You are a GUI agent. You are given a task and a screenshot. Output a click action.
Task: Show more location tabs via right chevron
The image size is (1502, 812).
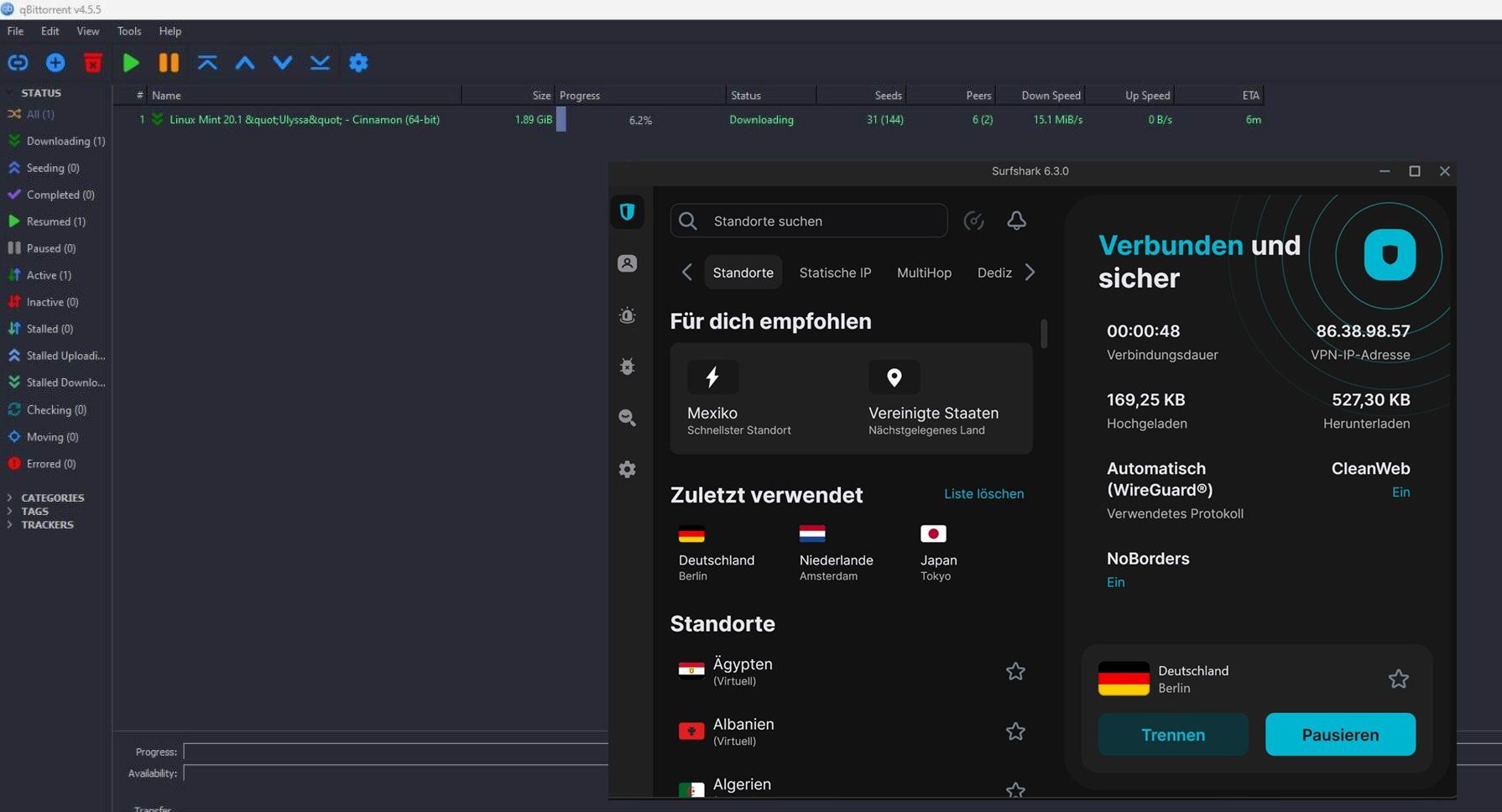1030,272
